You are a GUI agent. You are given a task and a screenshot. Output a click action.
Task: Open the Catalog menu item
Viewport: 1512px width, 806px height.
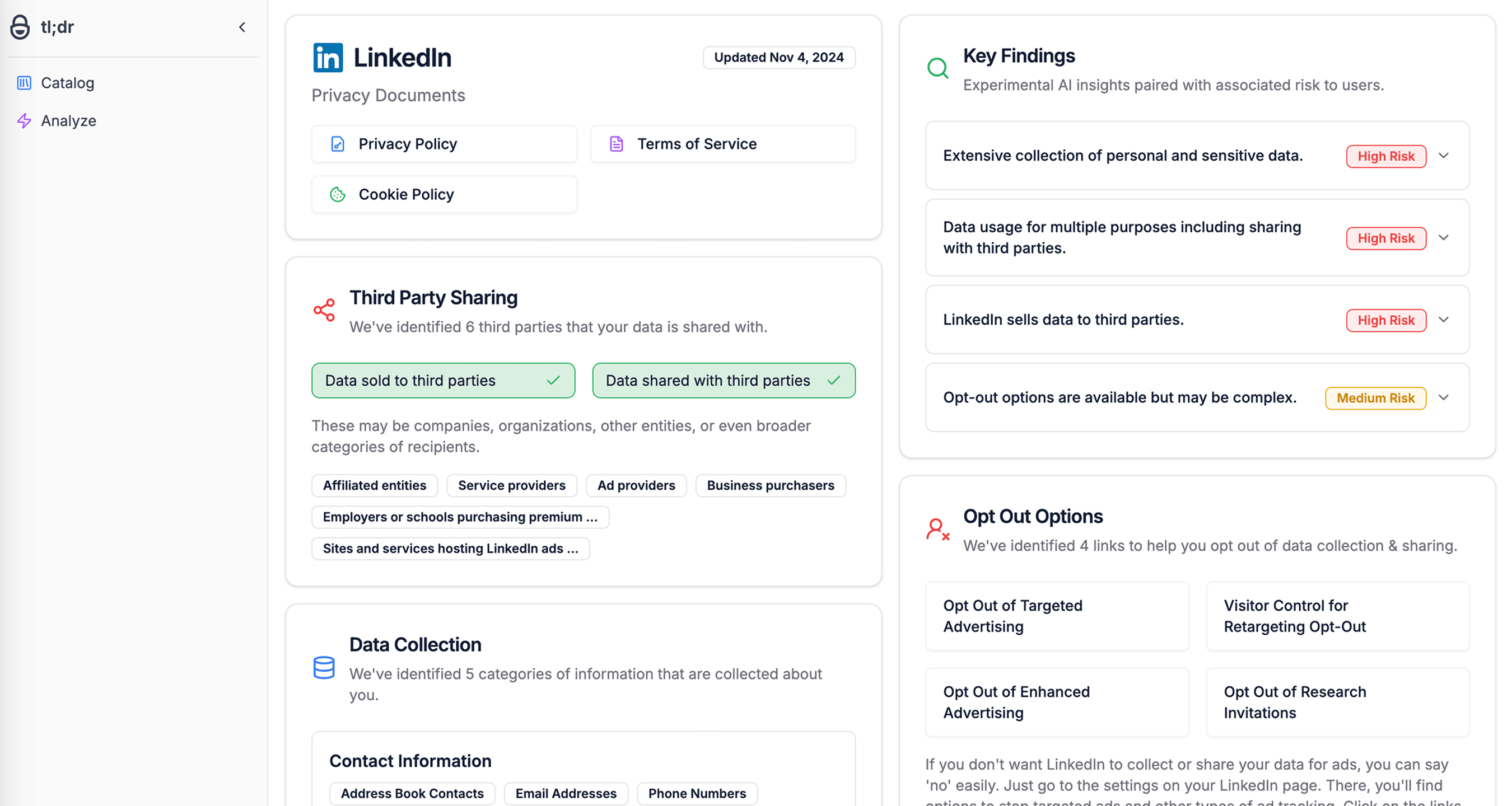pyautogui.click(x=68, y=83)
